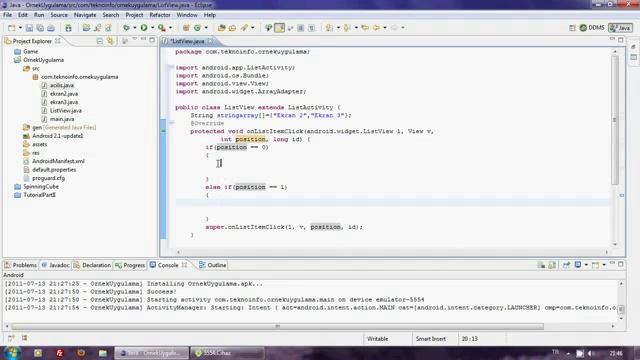
Task: Toggle Show Whitespace Characters button
Action: coord(311,28)
